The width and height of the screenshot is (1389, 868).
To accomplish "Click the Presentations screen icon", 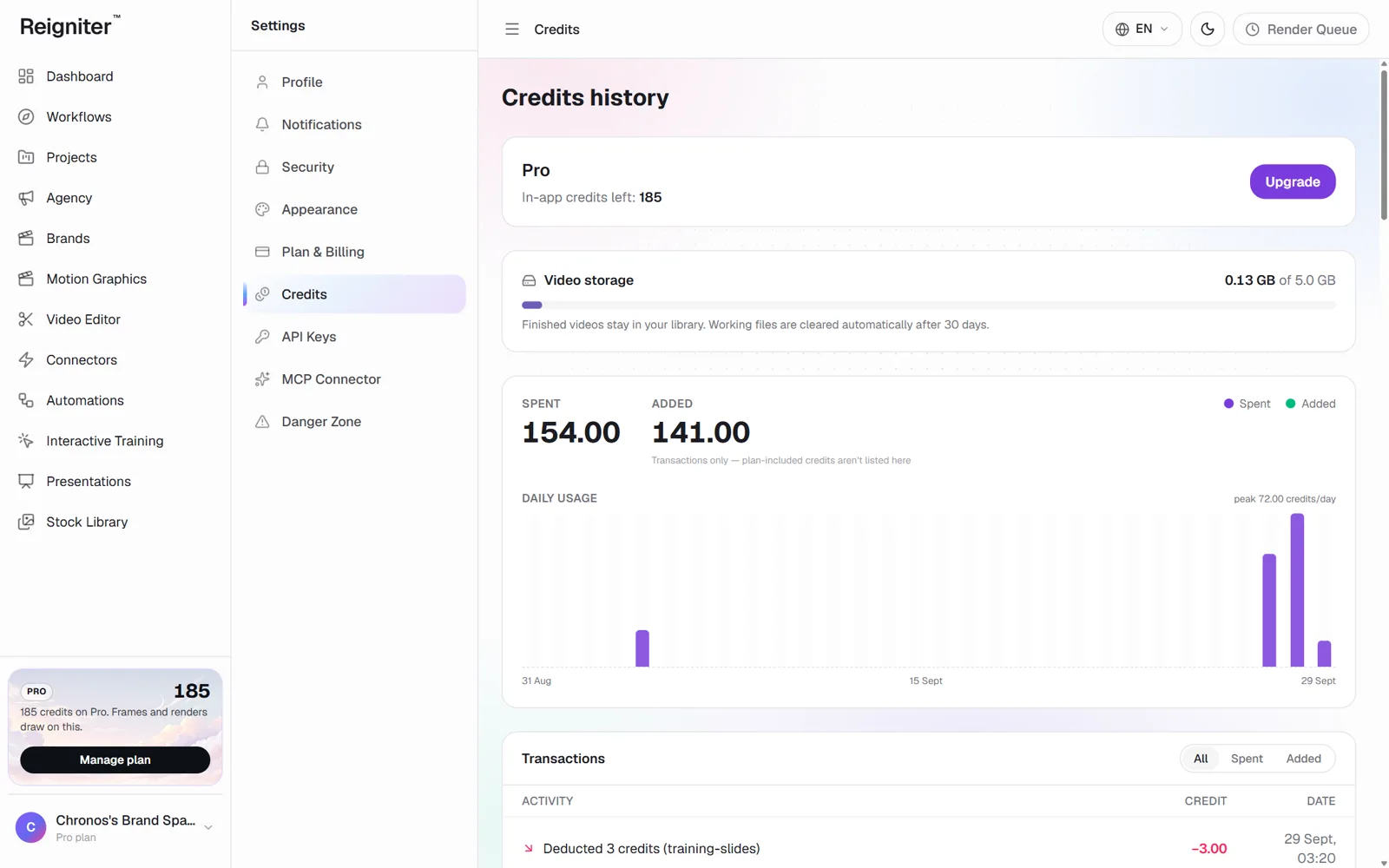I will [x=26, y=481].
